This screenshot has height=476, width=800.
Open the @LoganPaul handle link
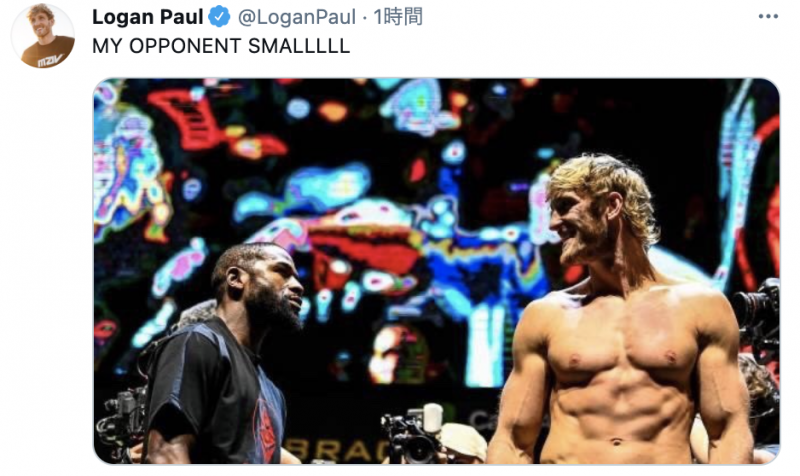[297, 17]
